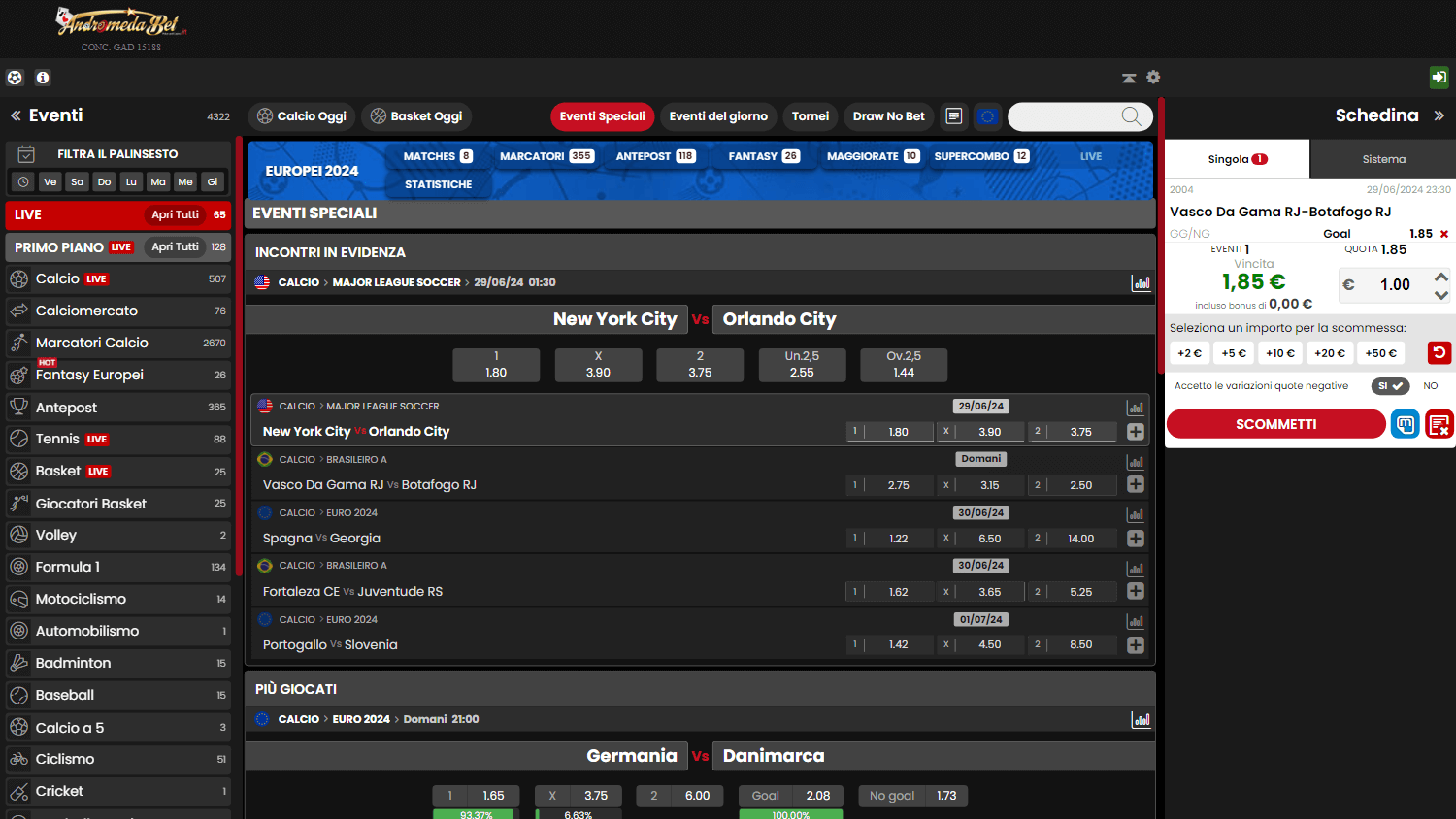Viewport: 1456px width, 819px height.
Task: Toggle Me day filter
Action: point(185,181)
